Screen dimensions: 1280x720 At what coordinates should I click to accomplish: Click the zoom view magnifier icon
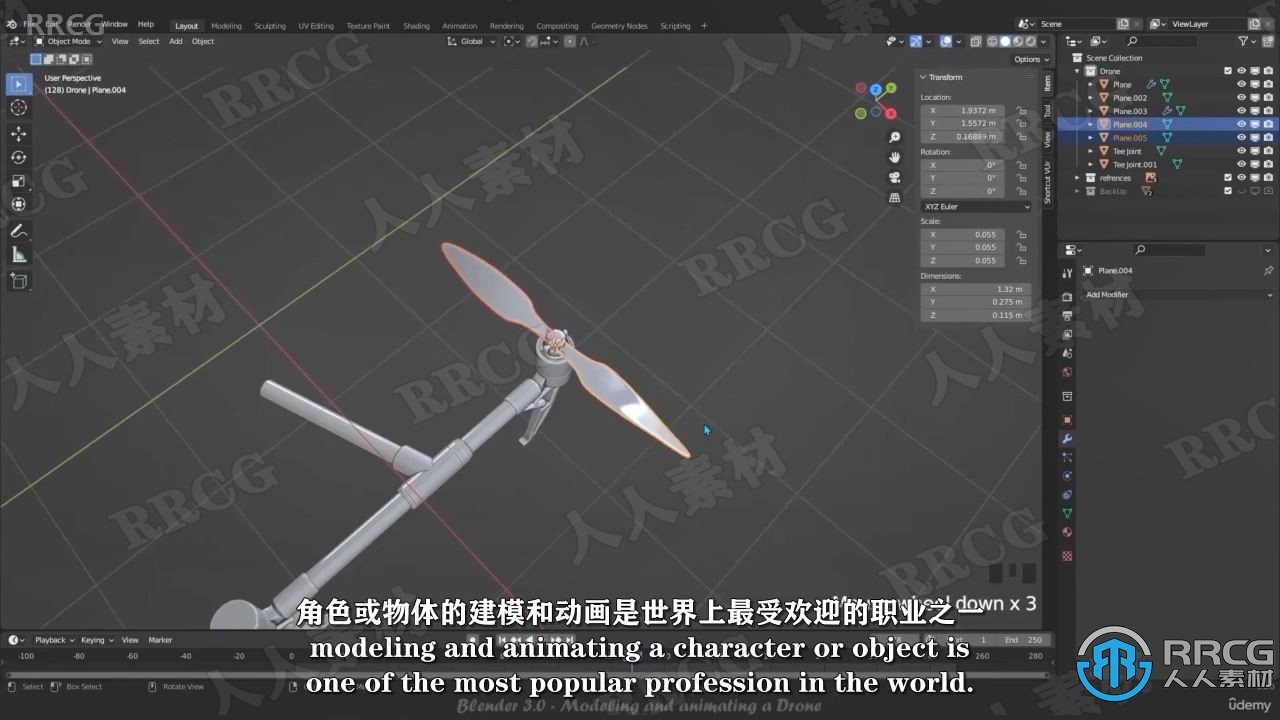click(895, 137)
